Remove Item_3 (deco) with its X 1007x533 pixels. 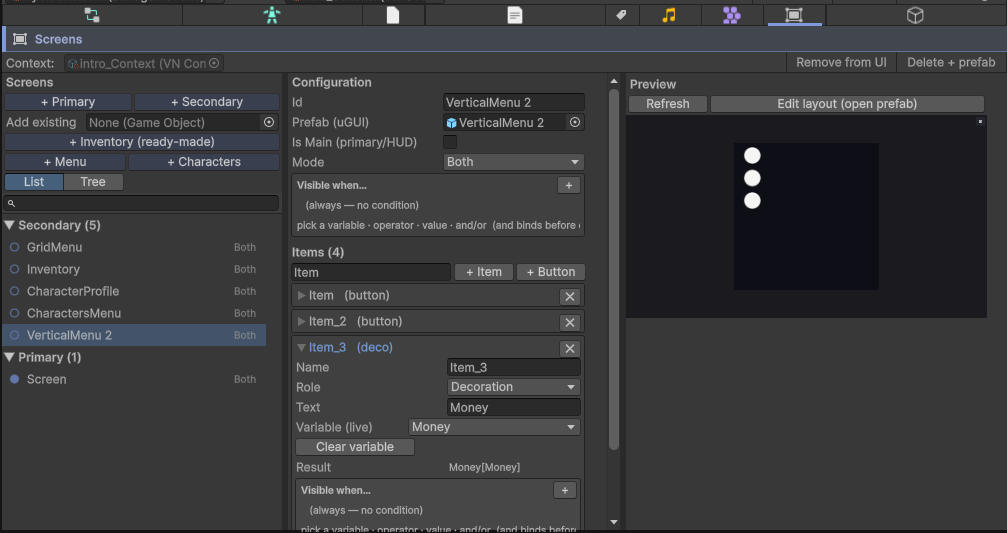(569, 349)
